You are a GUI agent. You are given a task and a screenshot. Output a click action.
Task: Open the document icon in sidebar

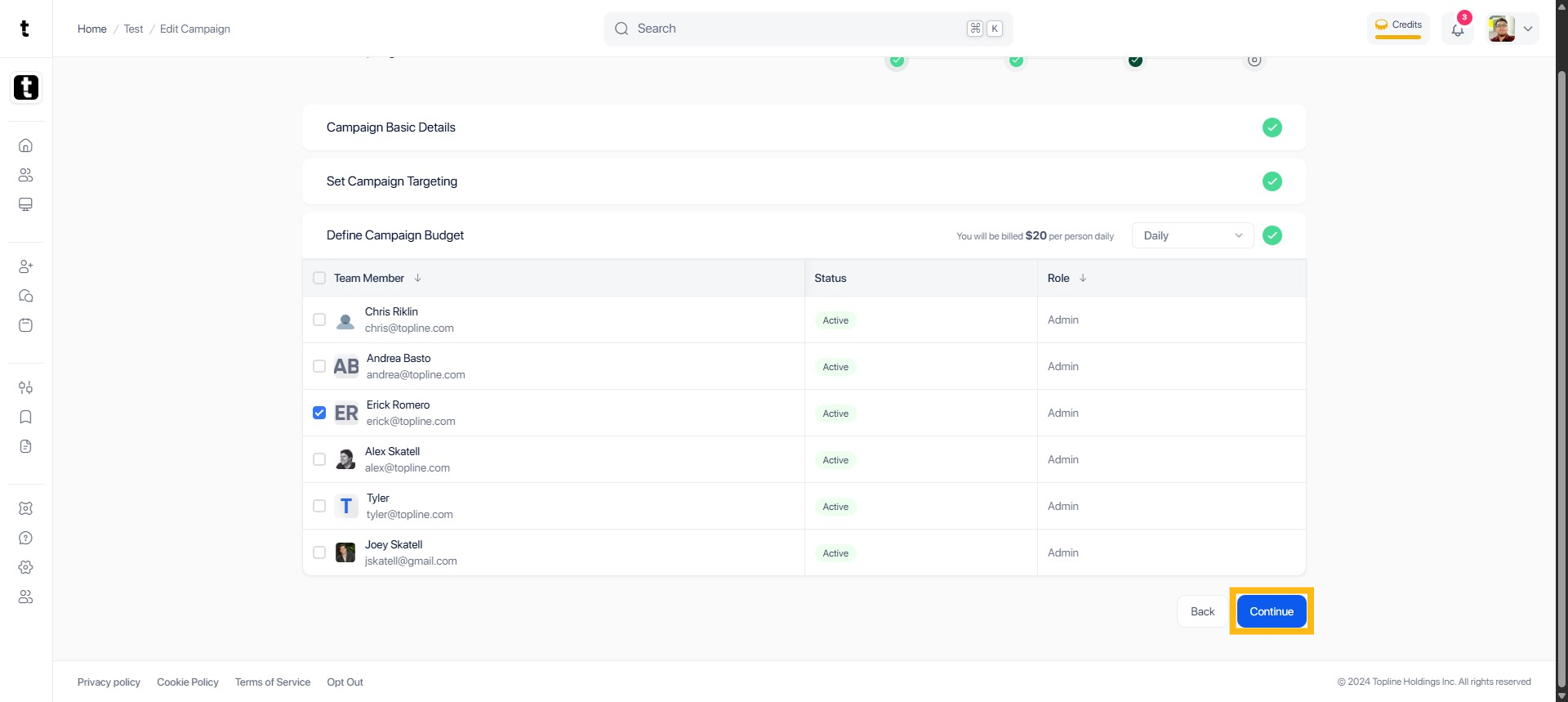[26, 446]
